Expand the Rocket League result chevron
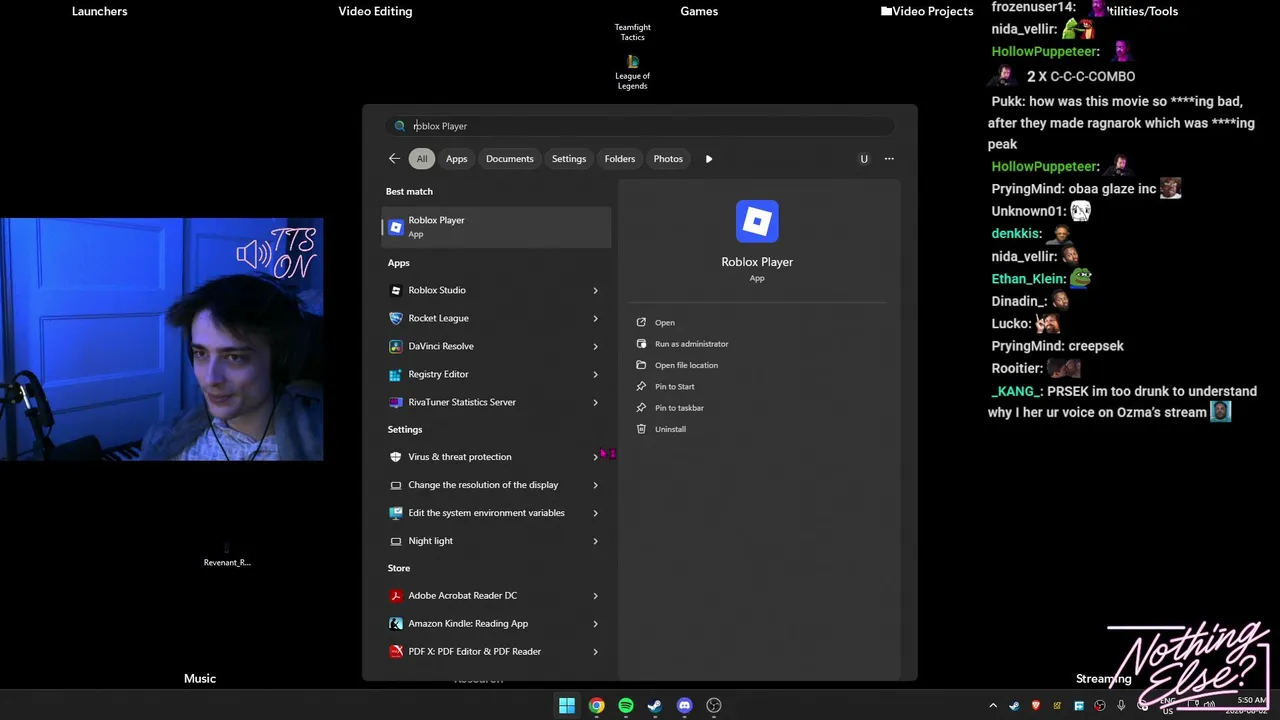 click(595, 319)
